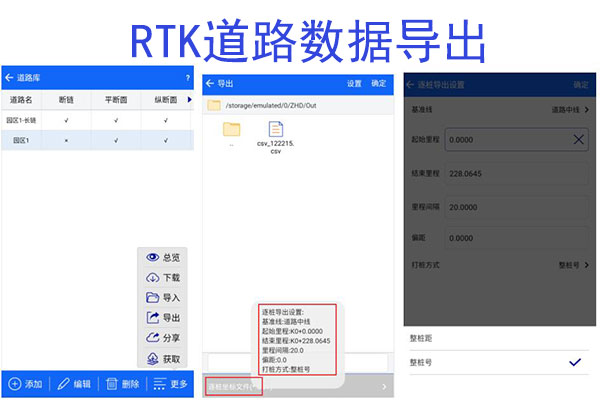Viewport: 600px width, 400px height.
Task: Tap the 编辑 pencil edit button
Action: click(74, 384)
